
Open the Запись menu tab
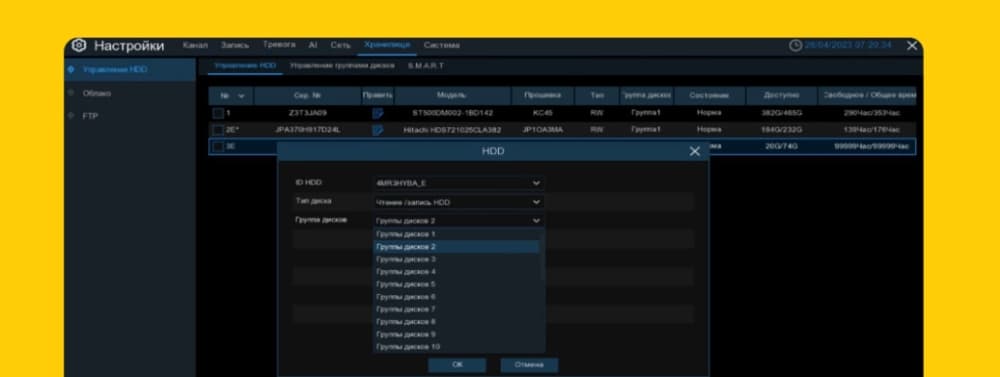[x=235, y=45]
